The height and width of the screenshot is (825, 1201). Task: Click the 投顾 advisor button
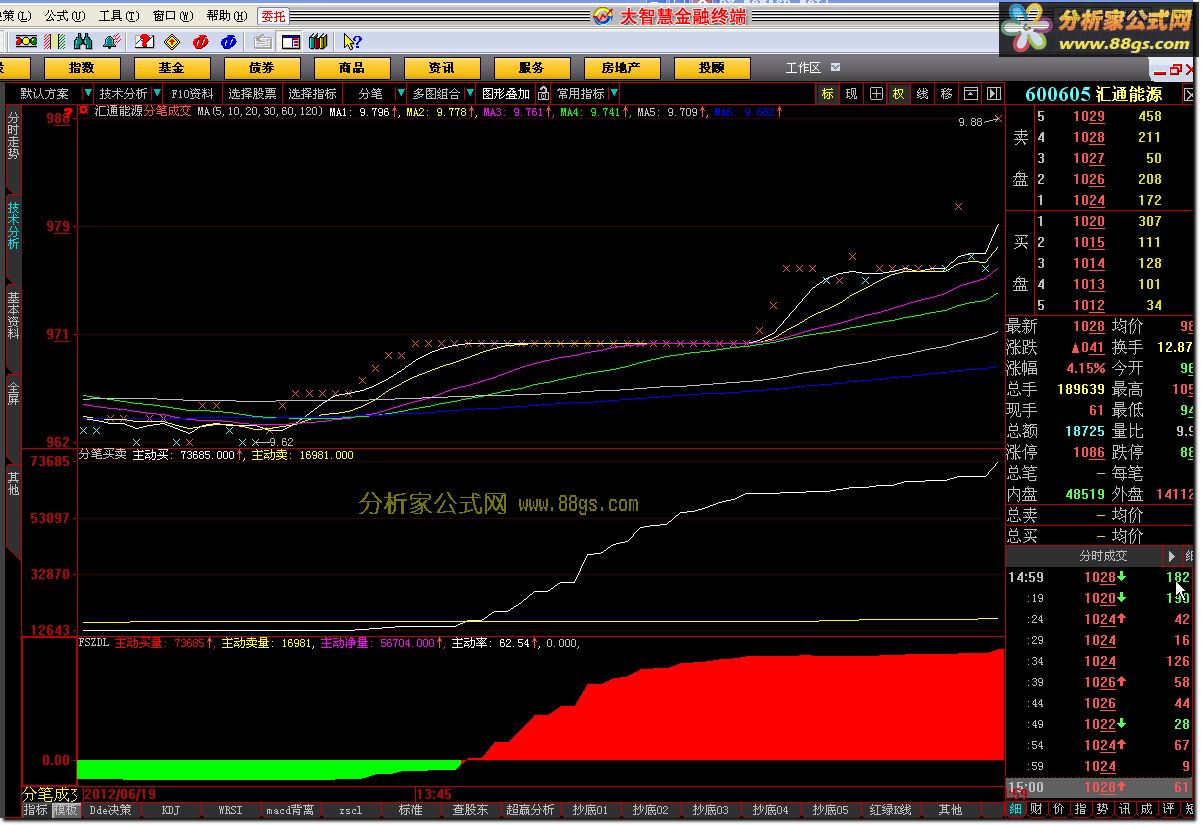(712, 68)
